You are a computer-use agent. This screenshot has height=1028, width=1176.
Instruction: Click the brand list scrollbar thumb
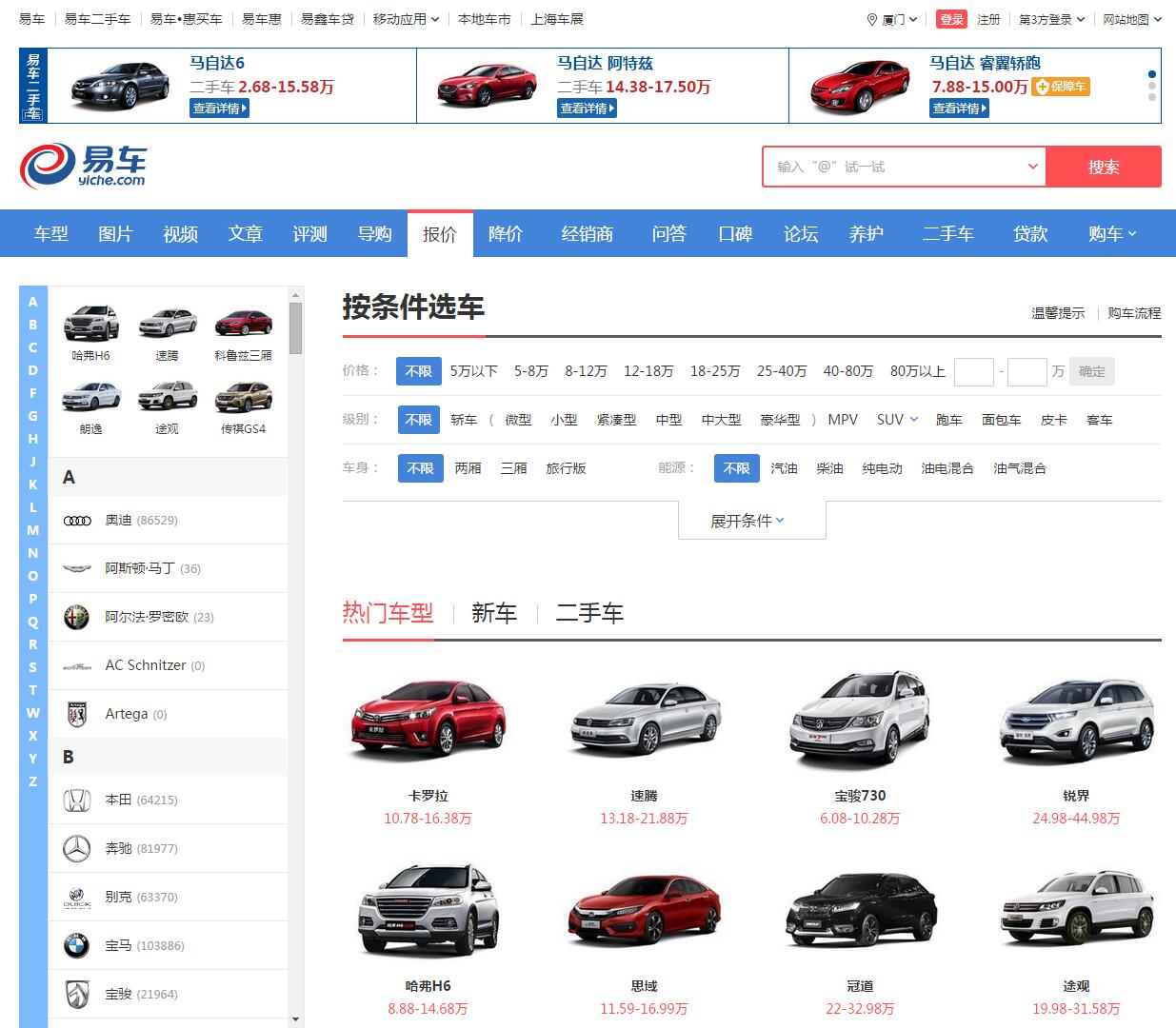[x=295, y=328]
